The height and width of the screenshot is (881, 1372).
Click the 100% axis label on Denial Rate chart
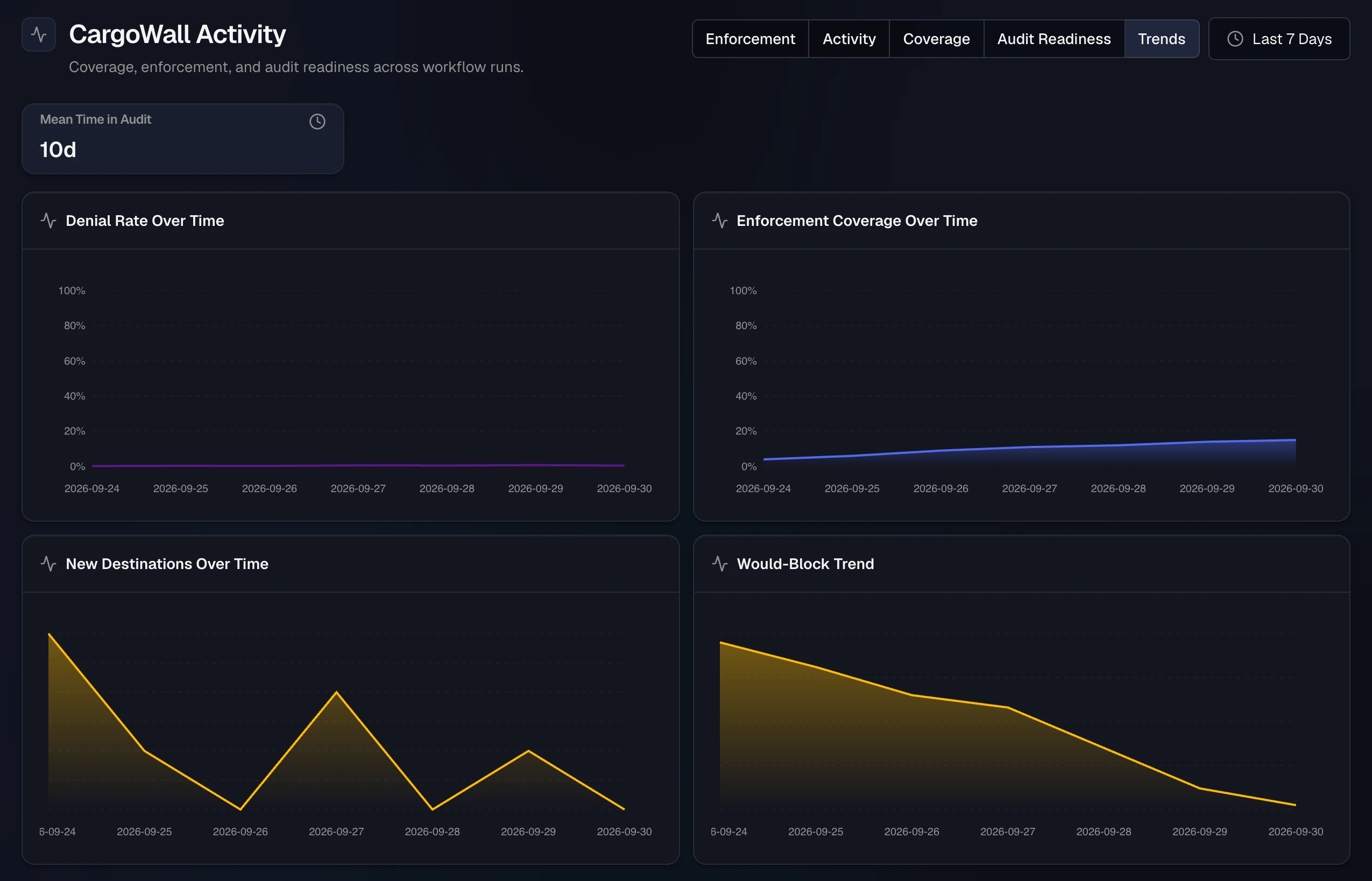point(72,290)
